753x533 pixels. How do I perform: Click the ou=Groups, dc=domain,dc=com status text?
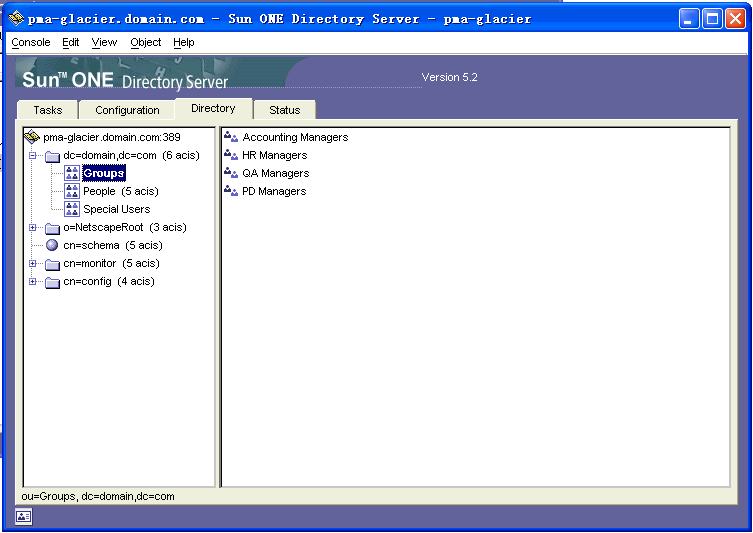click(x=98, y=497)
